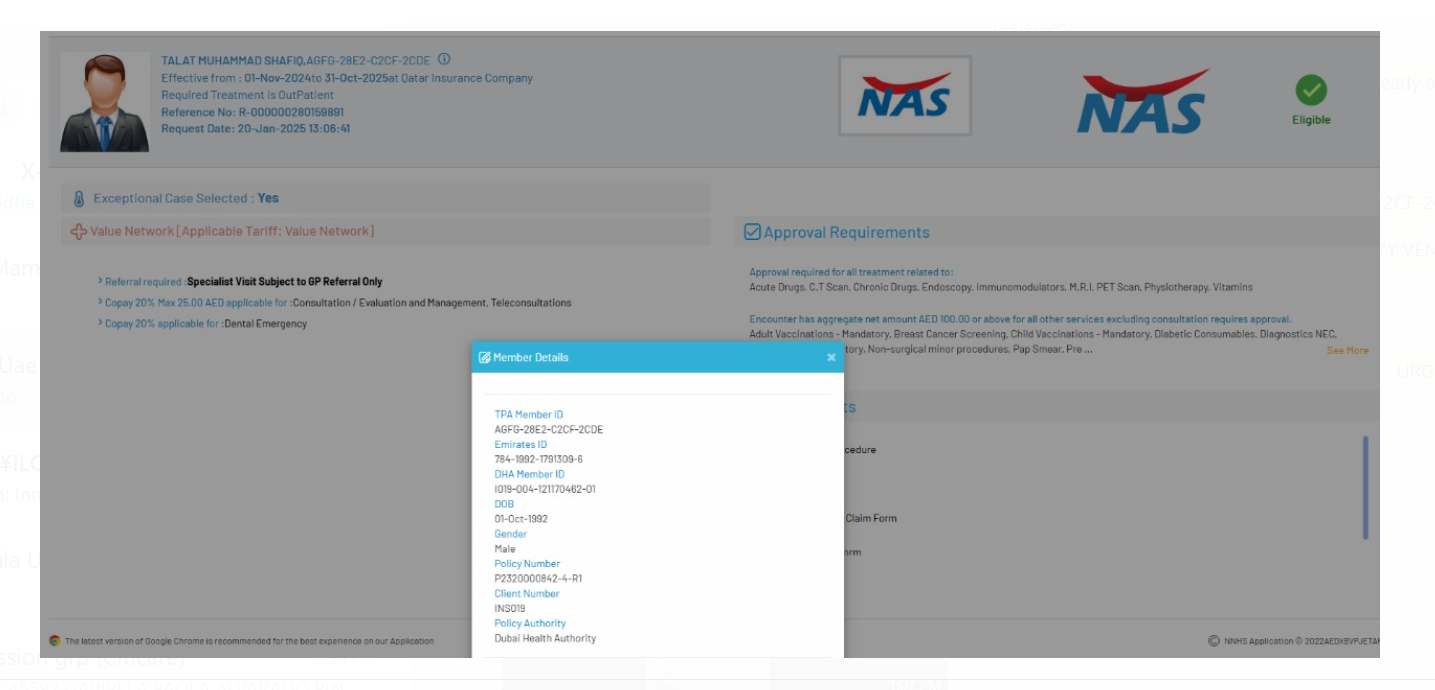
Task: Click NNHS Application copyright footer text
Action: click(x=1301, y=641)
